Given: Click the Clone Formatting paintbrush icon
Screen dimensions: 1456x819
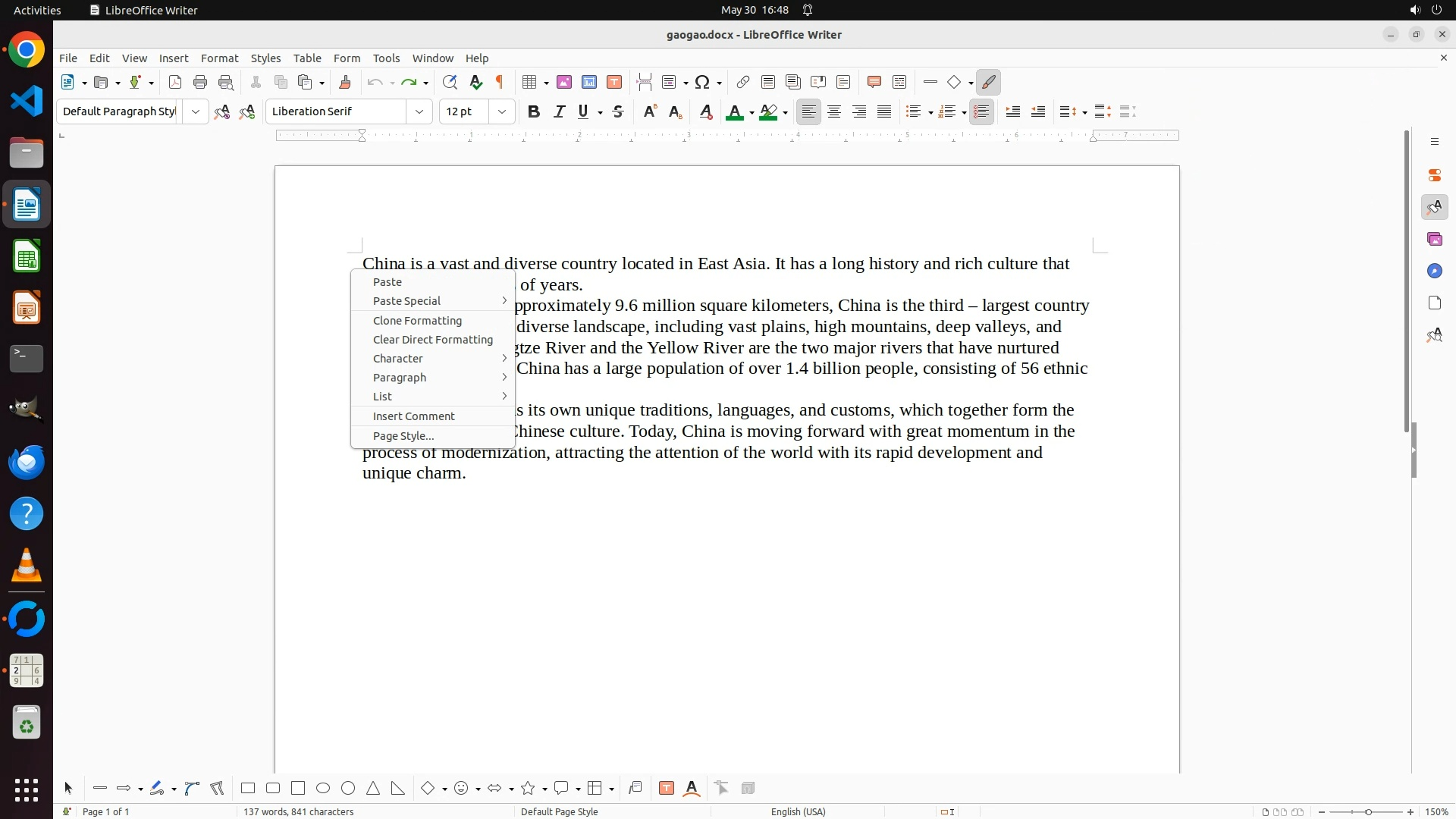Looking at the screenshot, I should (x=345, y=83).
